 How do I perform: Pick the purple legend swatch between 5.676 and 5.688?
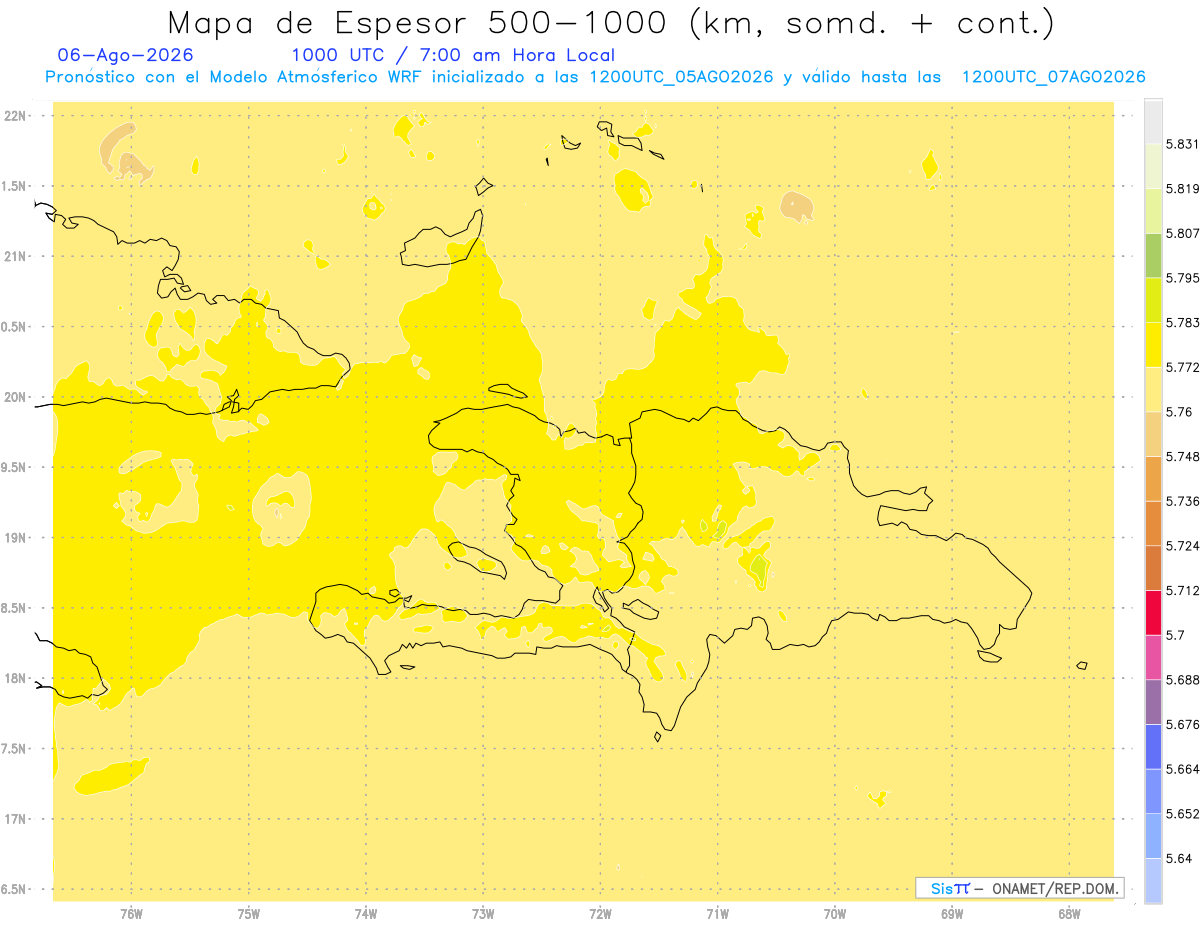pyautogui.click(x=1153, y=702)
